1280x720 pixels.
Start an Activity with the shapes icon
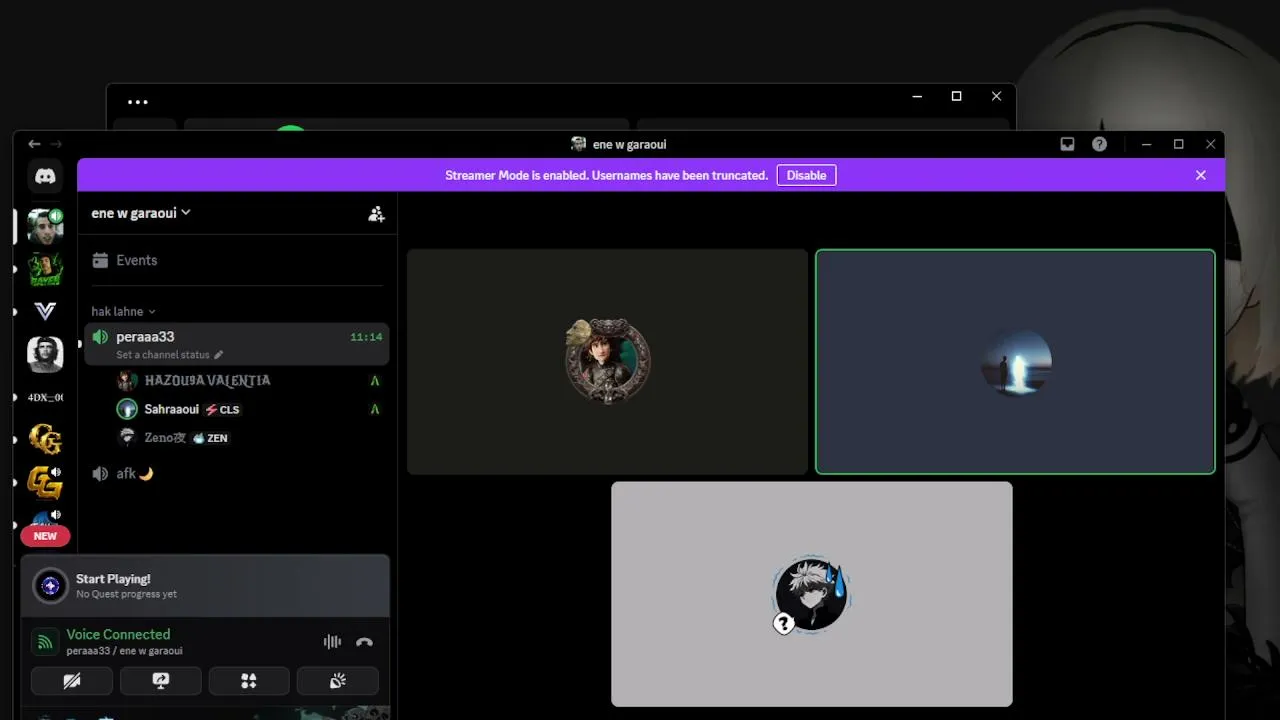point(249,681)
